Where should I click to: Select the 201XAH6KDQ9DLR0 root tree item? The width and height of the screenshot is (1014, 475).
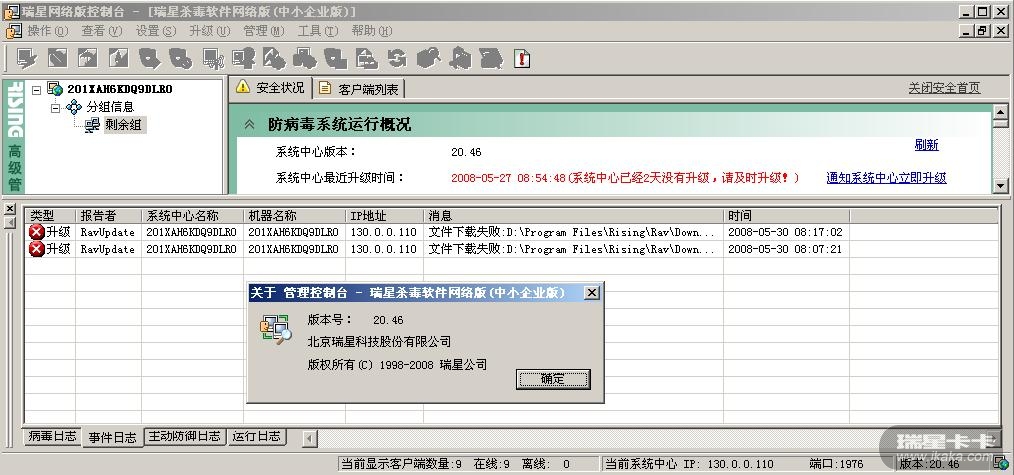(x=120, y=89)
